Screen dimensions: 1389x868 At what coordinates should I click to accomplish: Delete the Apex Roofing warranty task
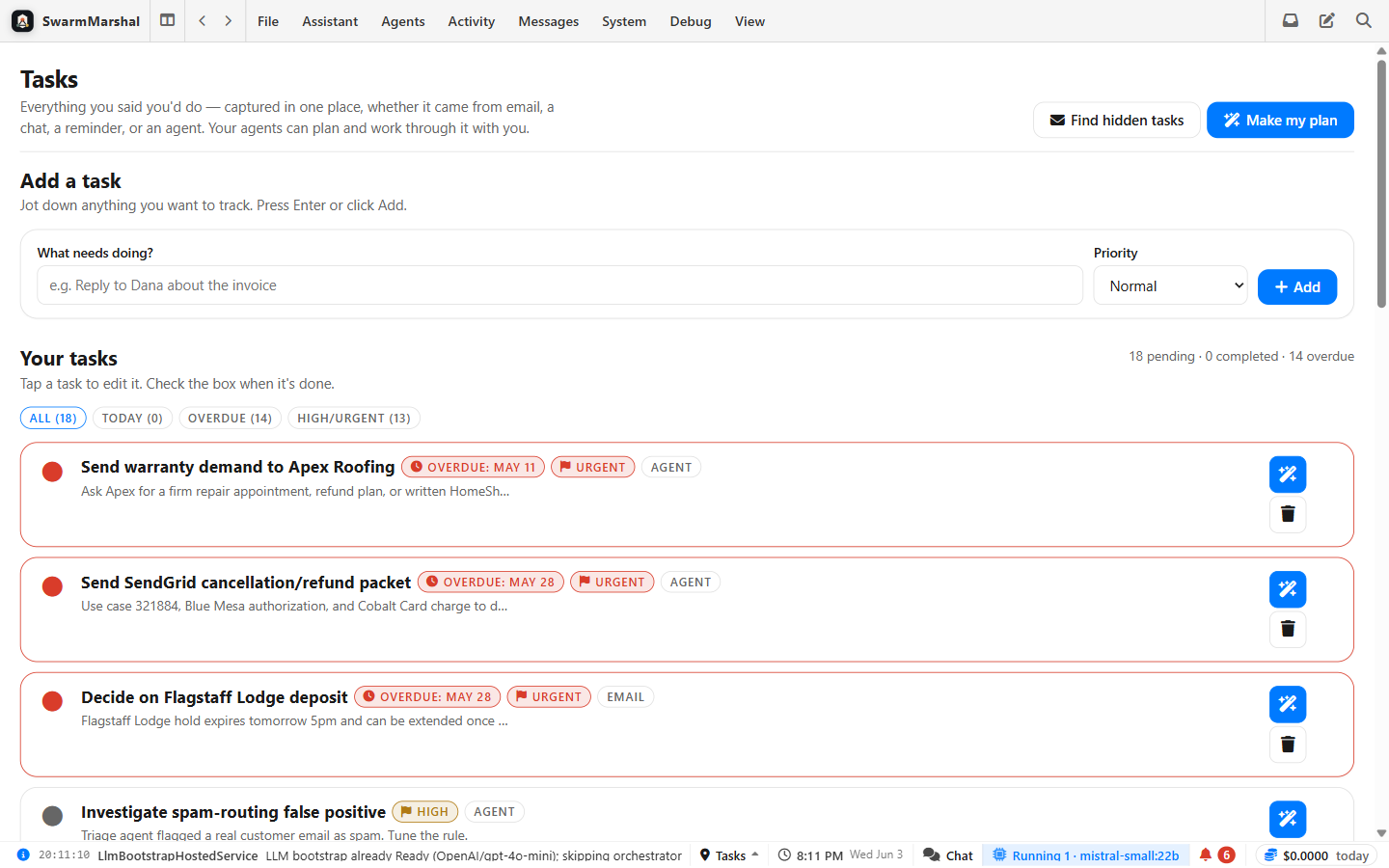tap(1288, 514)
